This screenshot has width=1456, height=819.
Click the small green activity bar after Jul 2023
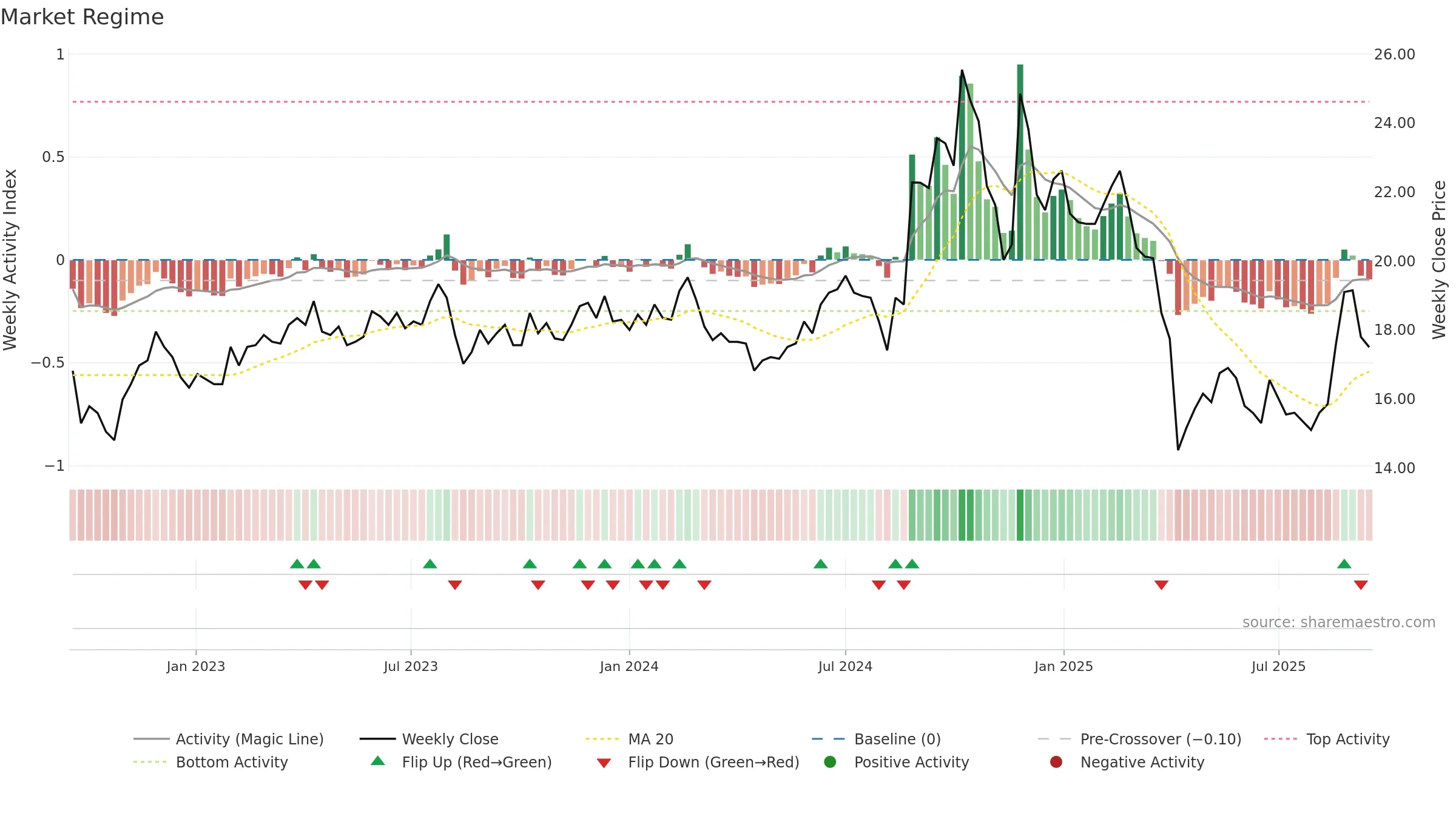(x=447, y=247)
